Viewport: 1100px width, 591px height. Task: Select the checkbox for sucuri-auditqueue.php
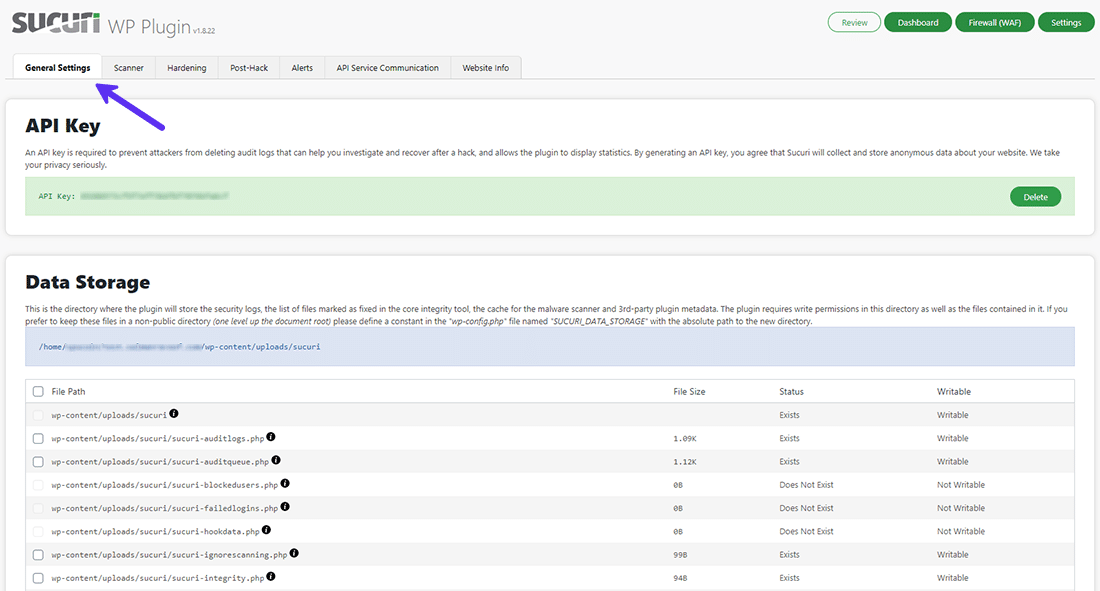[x=38, y=461]
